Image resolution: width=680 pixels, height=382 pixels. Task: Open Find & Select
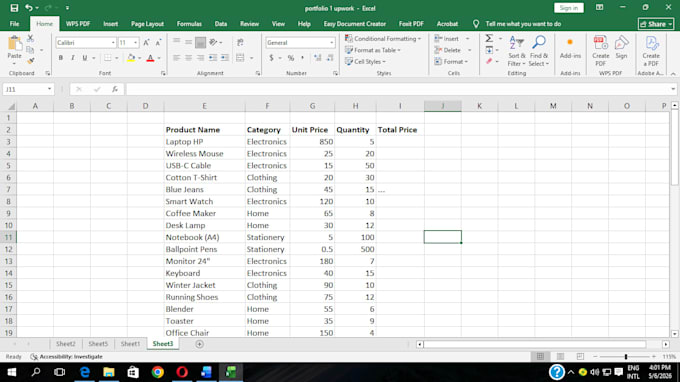point(539,51)
